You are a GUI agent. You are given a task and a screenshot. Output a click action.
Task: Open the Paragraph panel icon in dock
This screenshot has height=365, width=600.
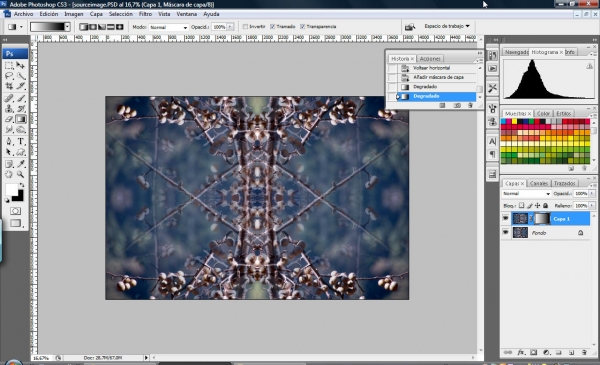coord(492,154)
